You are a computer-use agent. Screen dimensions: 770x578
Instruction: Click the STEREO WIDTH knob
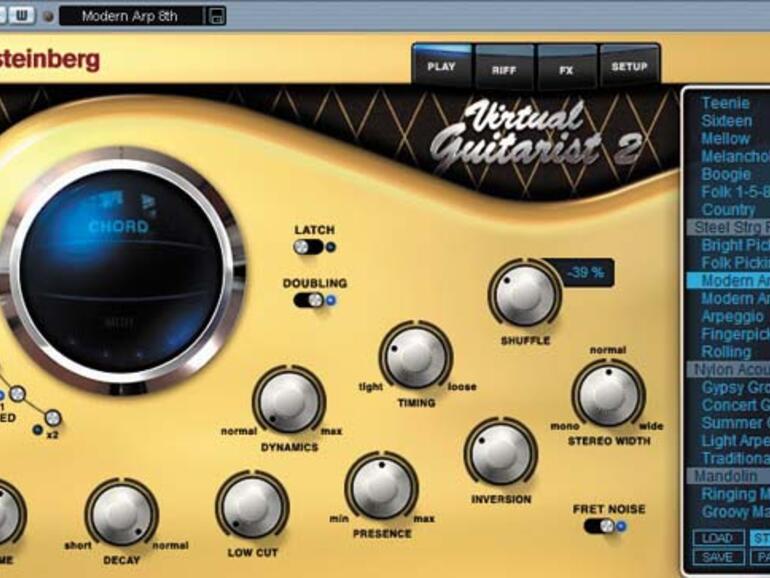608,395
